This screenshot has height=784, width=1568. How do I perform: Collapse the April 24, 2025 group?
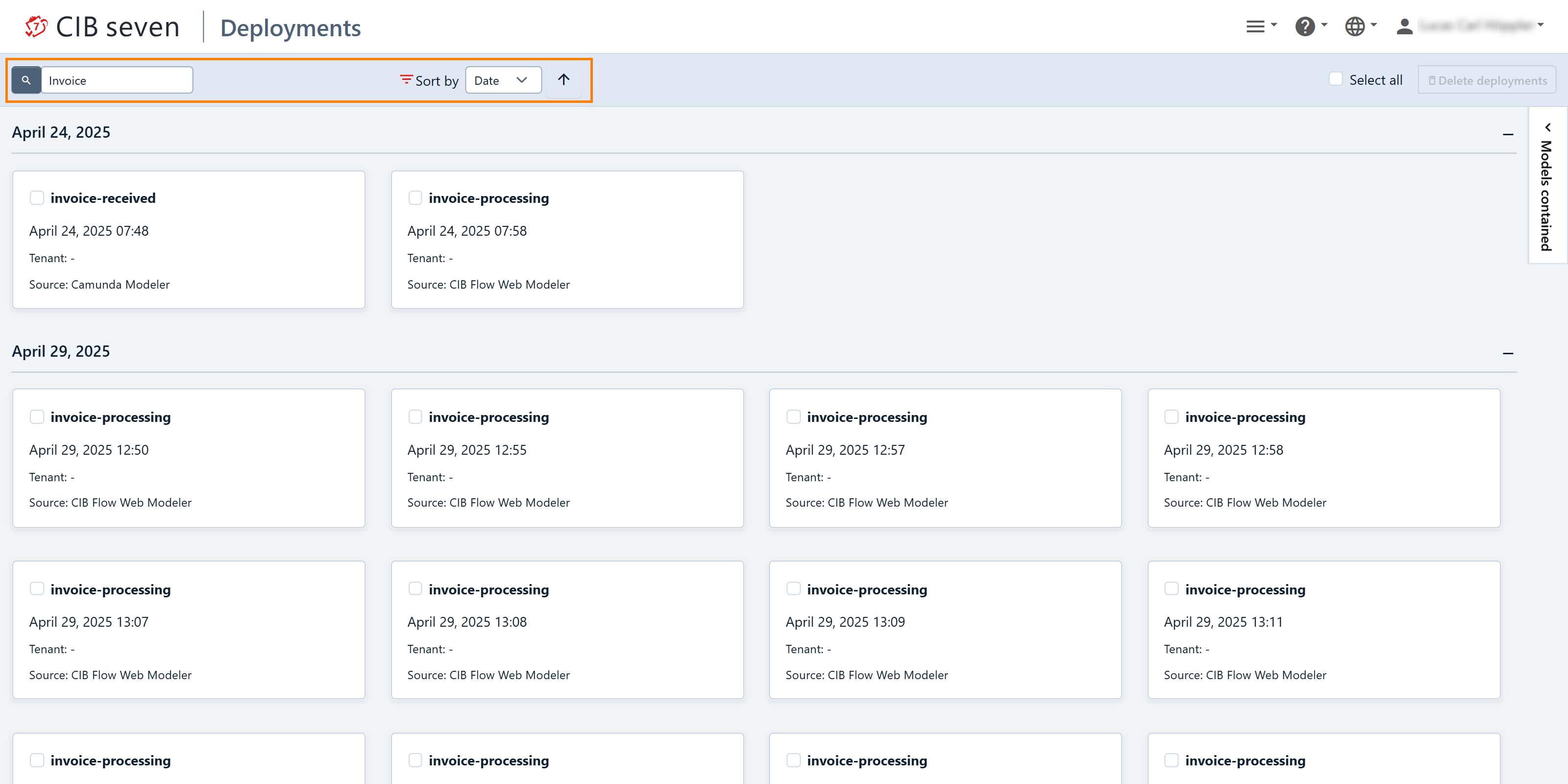[x=1507, y=134]
